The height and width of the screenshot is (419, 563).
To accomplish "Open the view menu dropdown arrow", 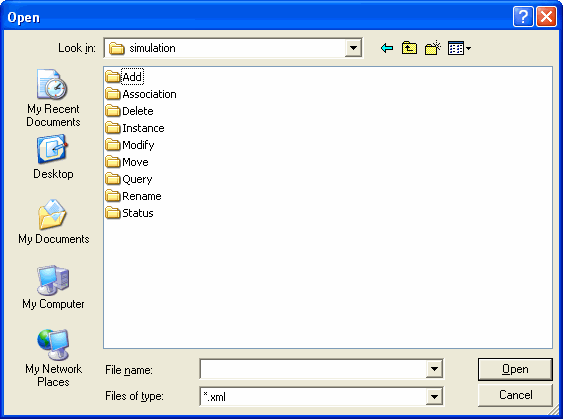I will point(468,48).
